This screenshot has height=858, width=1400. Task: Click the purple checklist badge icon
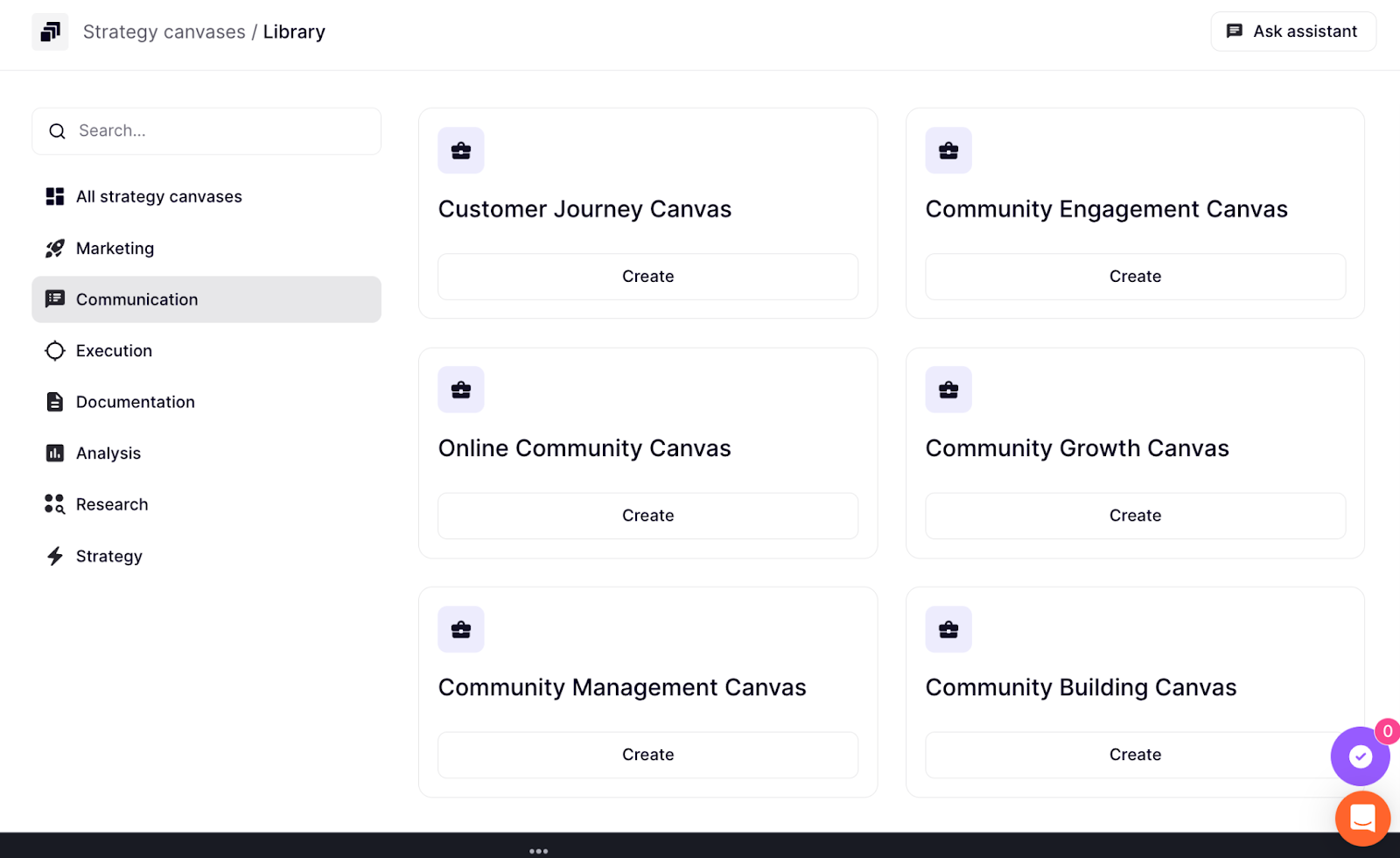click(x=1360, y=756)
